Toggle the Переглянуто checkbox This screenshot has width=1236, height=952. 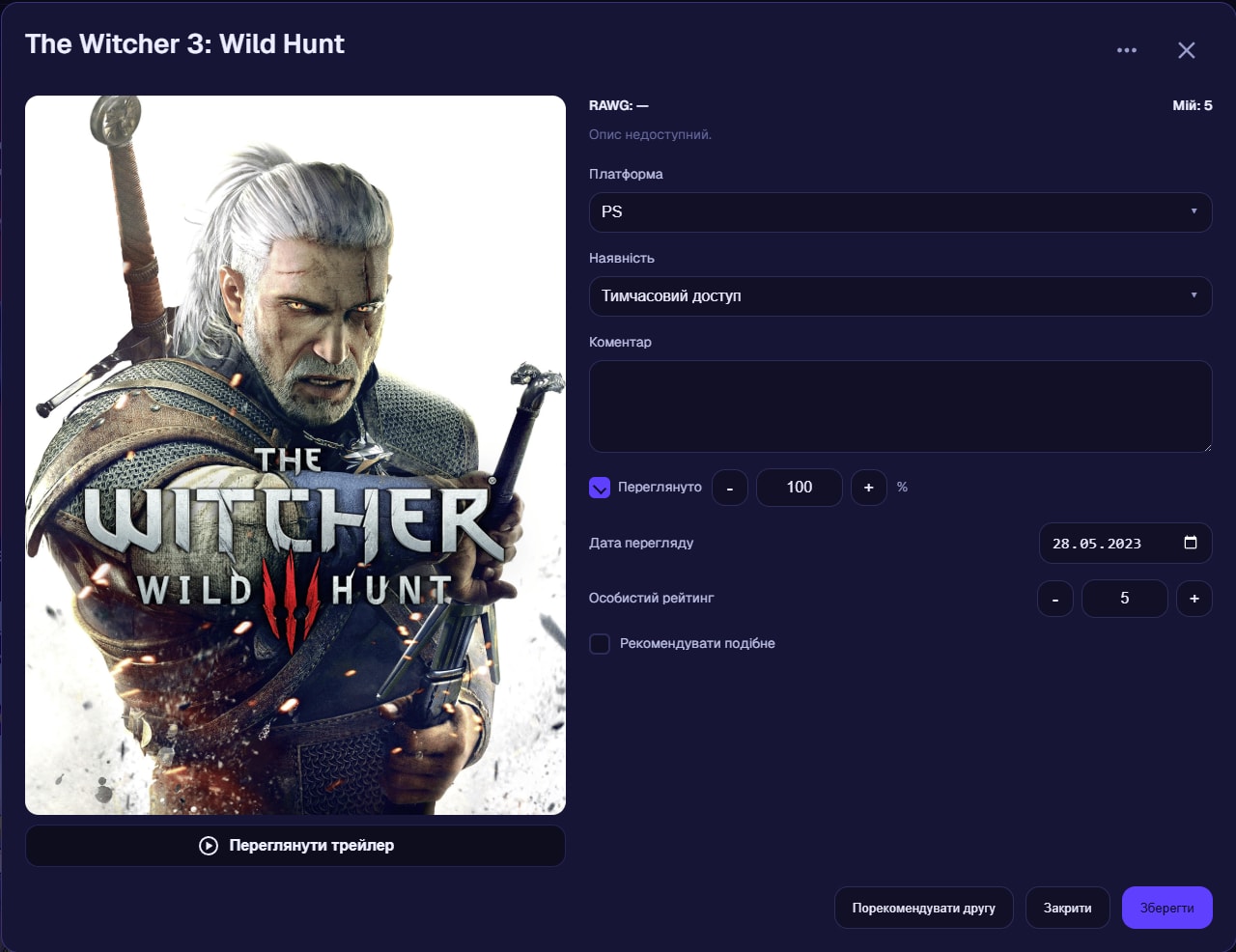600,488
